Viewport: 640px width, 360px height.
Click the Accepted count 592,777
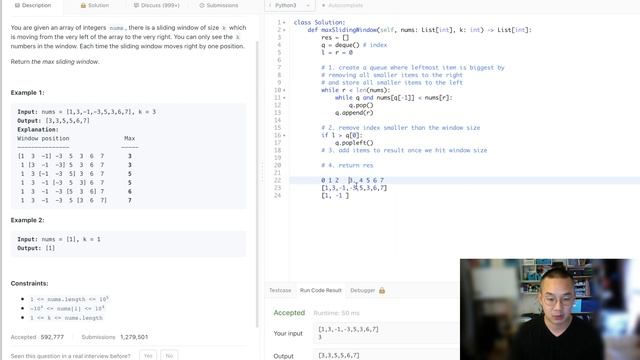tap(52, 337)
